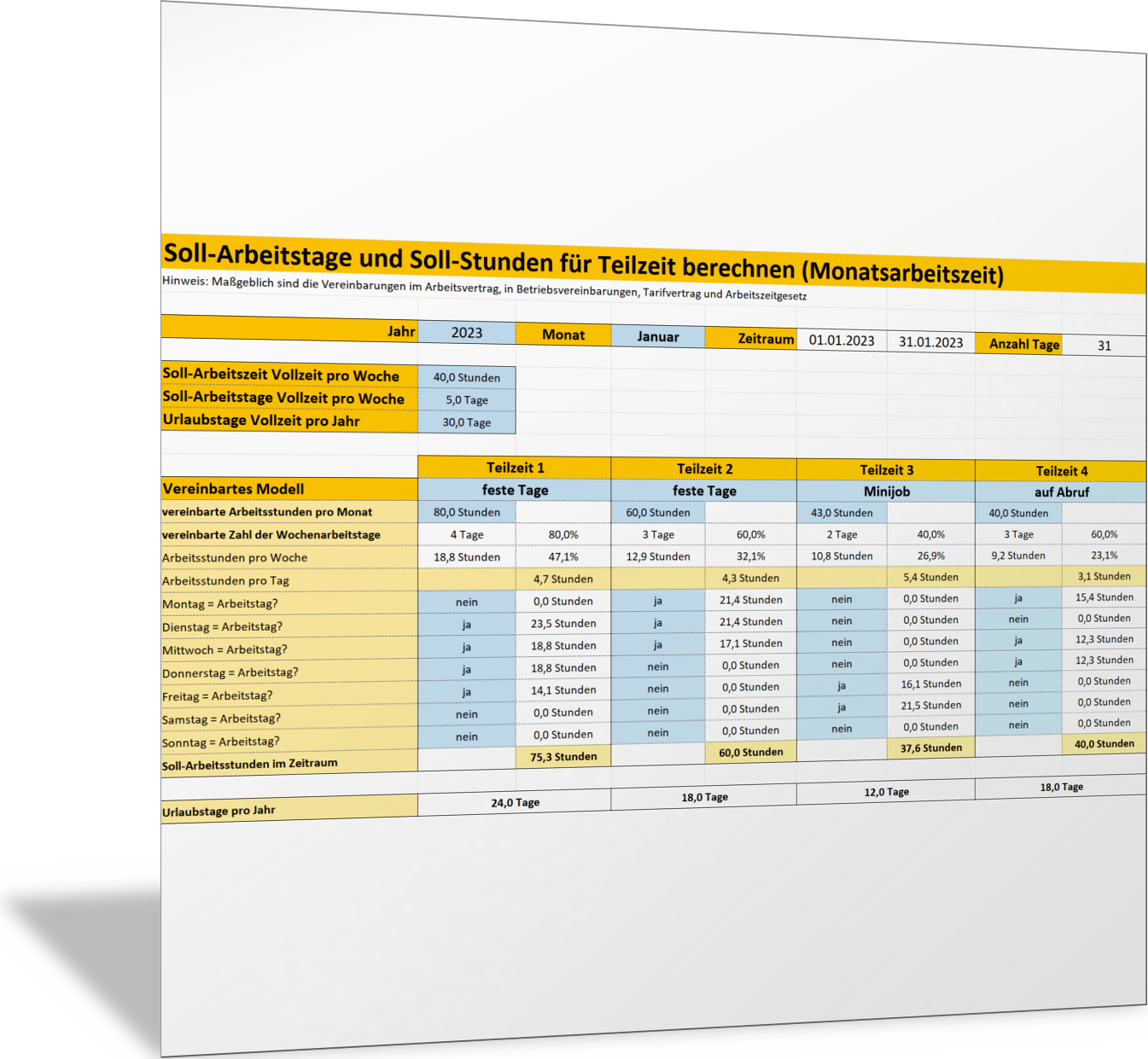Select the '43,0 Stunden' cell
This screenshot has width=1148, height=1059.
click(x=842, y=513)
